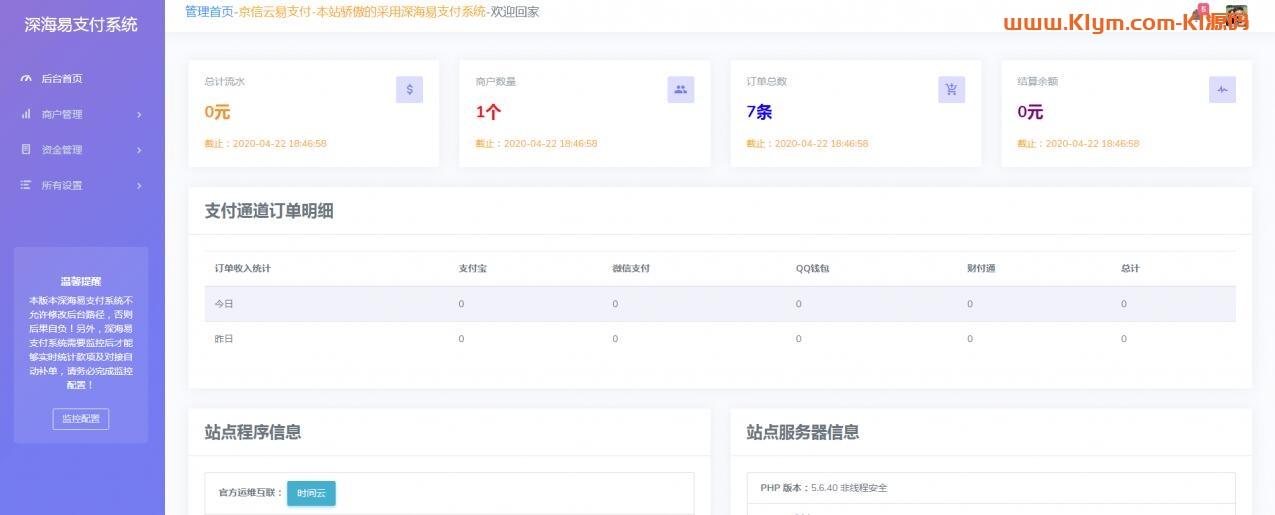Click the 0元 value under 总计流水

pyautogui.click(x=217, y=112)
